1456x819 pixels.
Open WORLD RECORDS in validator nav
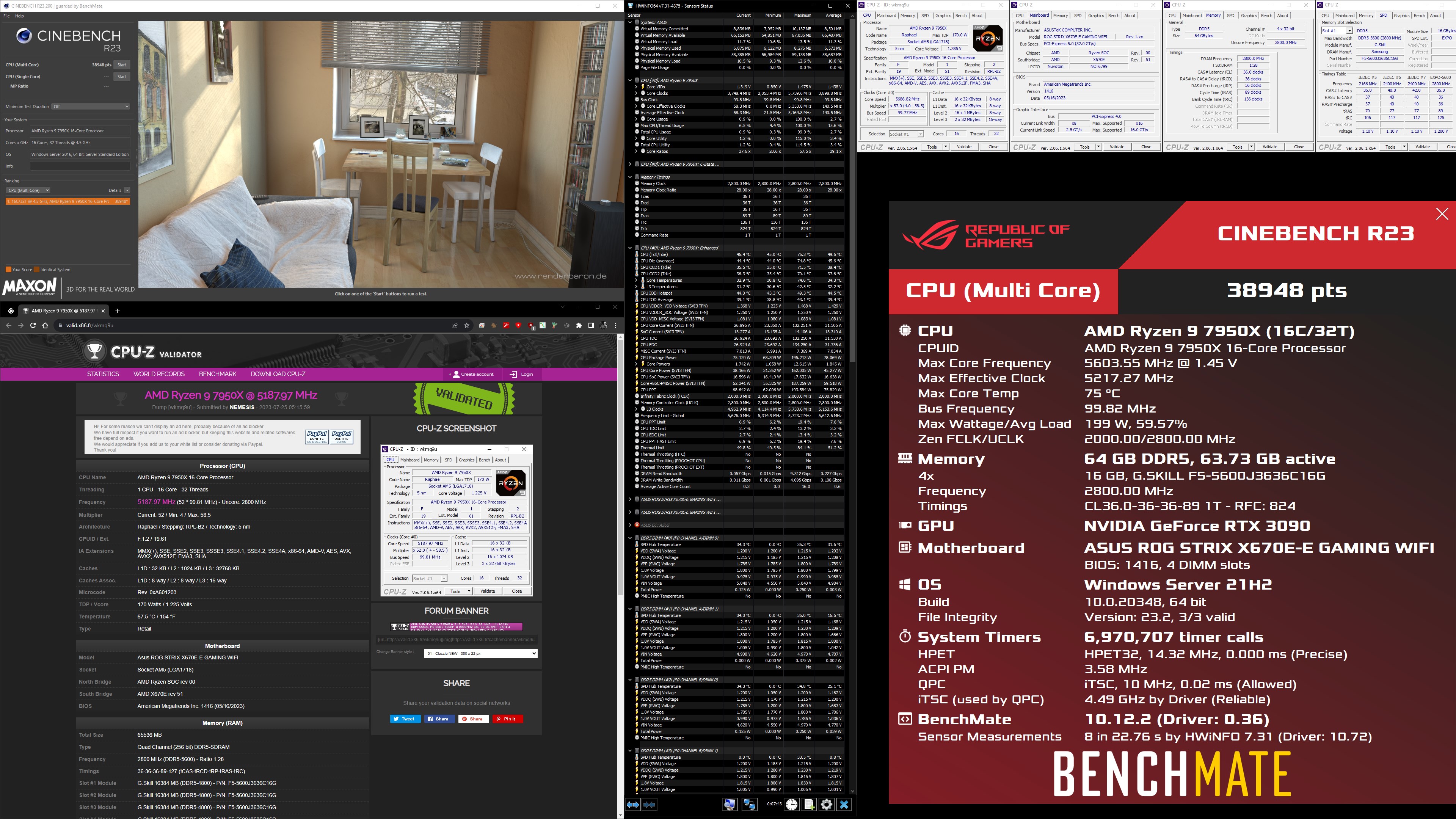(159, 374)
